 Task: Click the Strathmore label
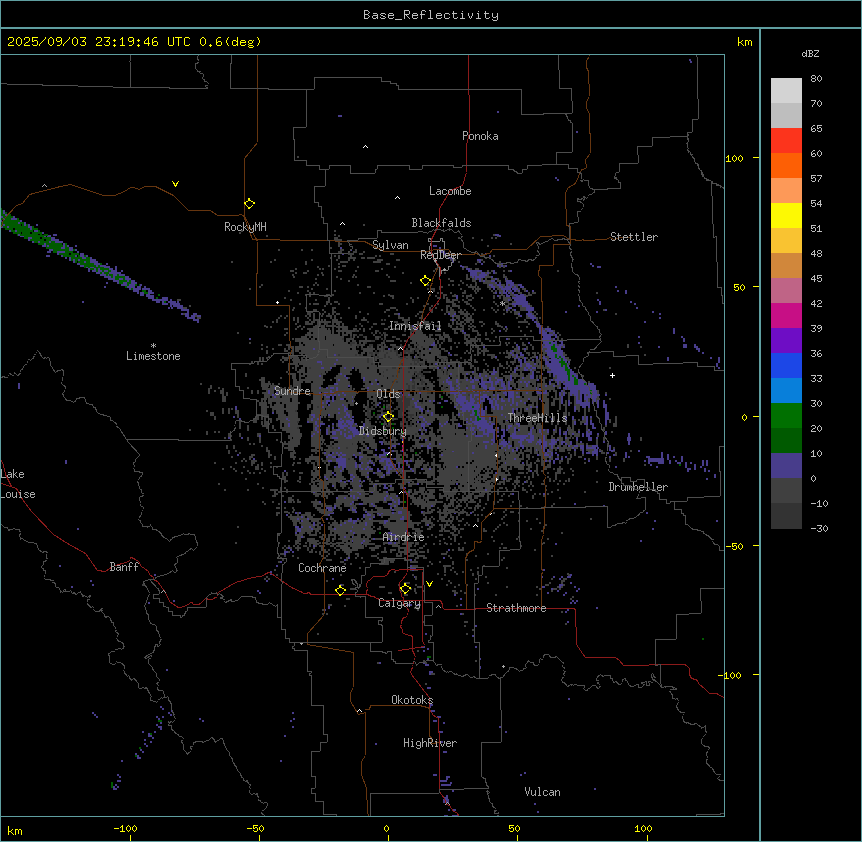[x=516, y=608]
